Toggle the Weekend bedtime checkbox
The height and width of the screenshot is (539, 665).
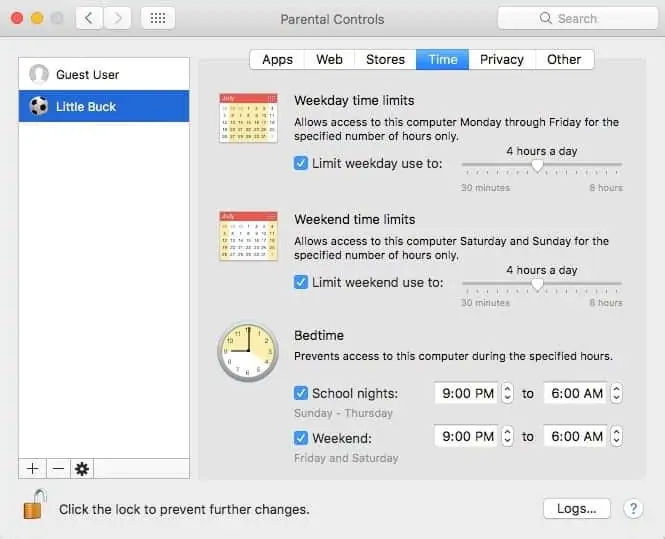click(301, 438)
